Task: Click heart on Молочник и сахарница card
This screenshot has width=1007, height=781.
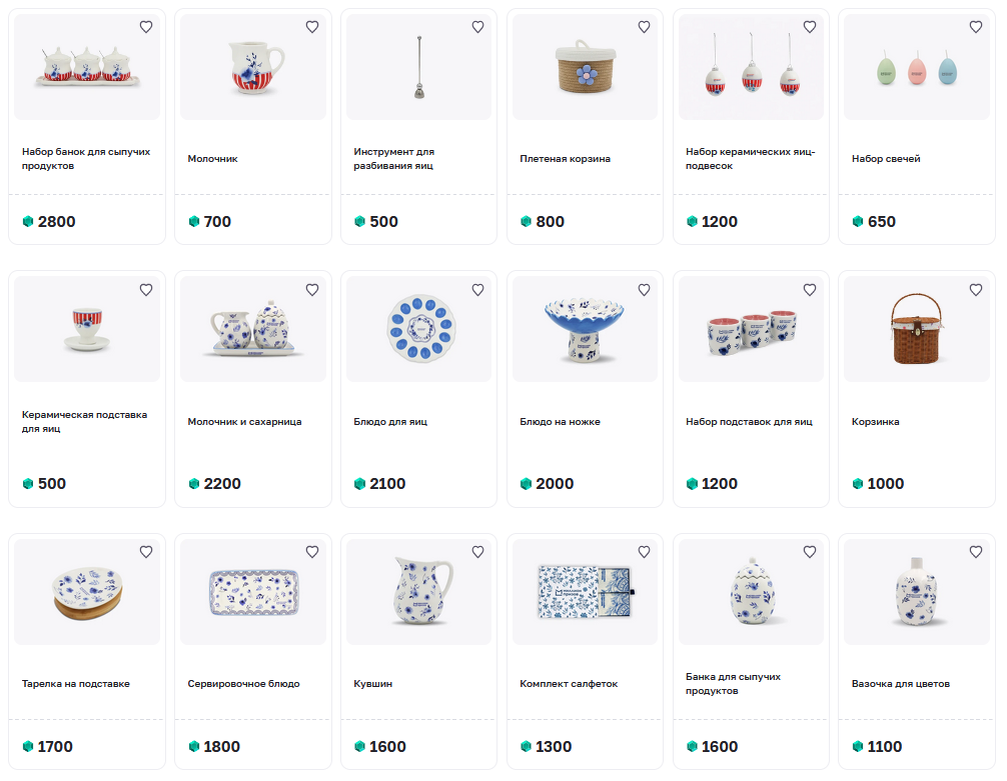Action: [x=312, y=290]
